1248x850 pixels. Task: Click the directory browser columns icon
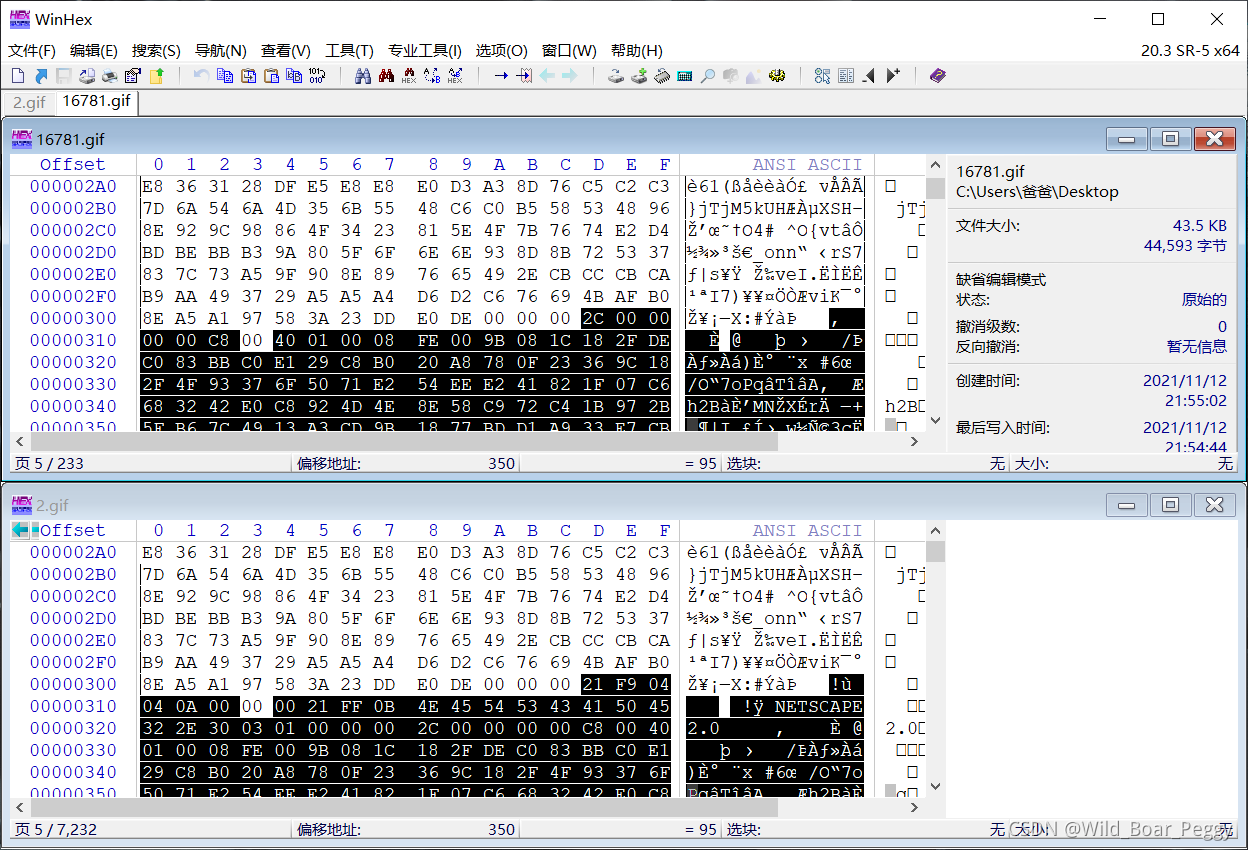coord(845,75)
